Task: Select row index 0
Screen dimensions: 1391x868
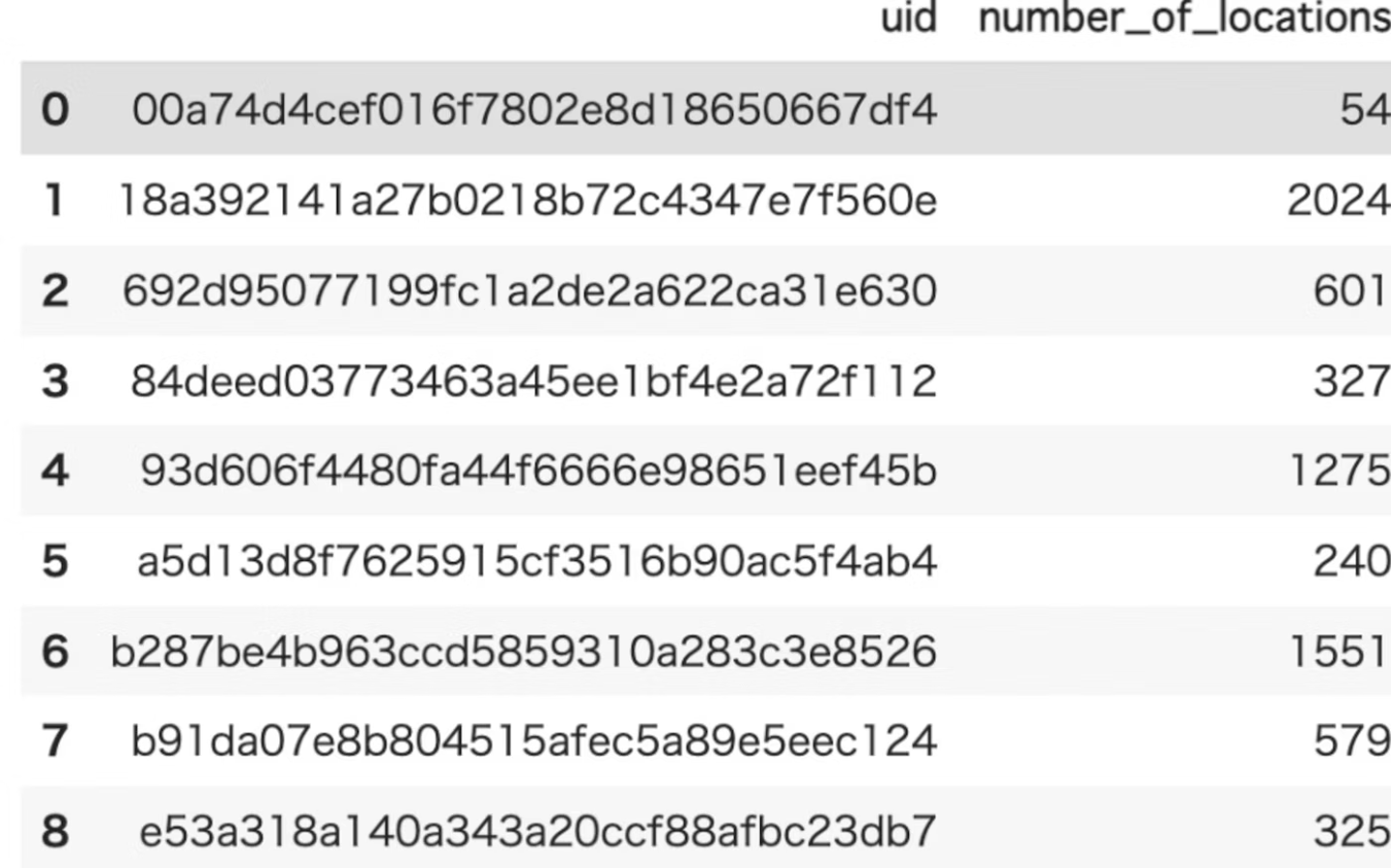Action: (55, 109)
